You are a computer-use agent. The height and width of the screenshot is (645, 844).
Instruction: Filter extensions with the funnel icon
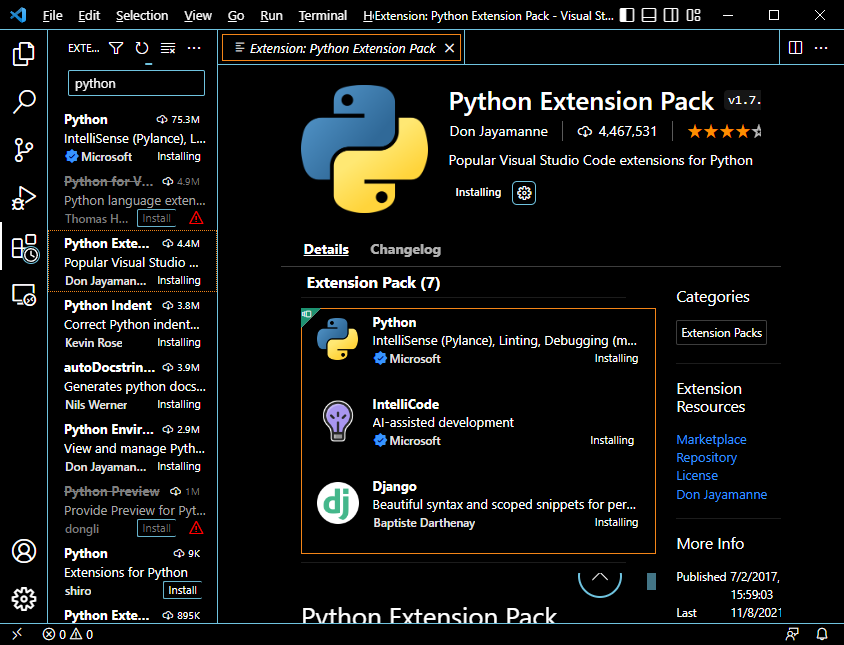coord(116,48)
